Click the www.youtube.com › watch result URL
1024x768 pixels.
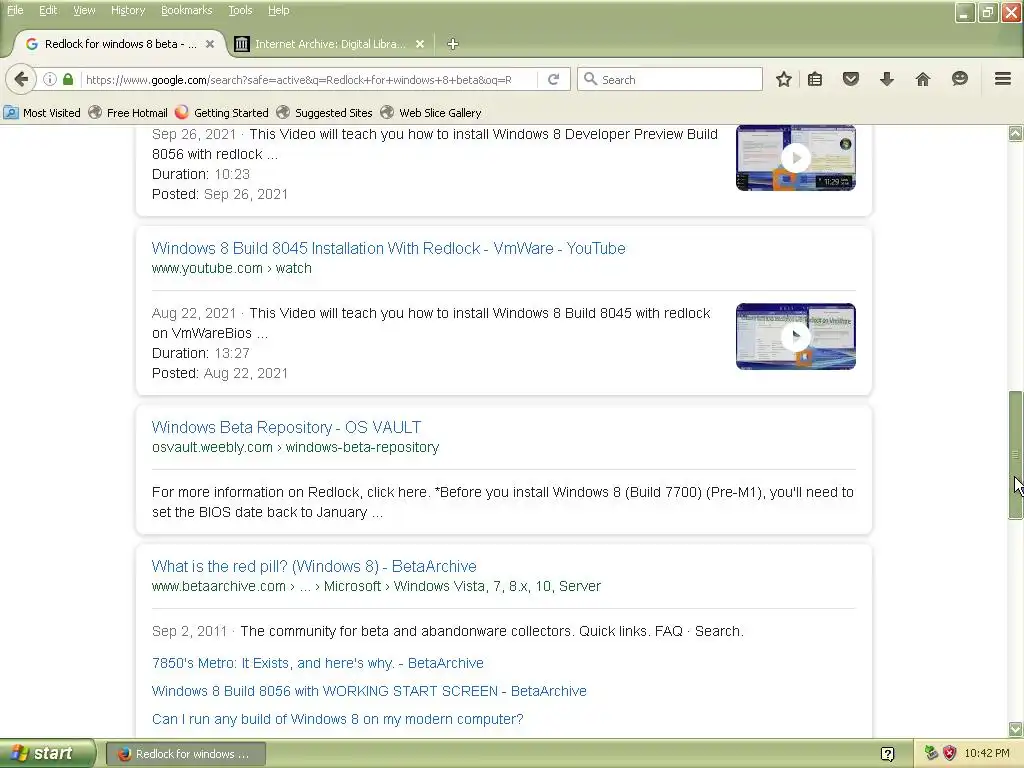point(232,268)
